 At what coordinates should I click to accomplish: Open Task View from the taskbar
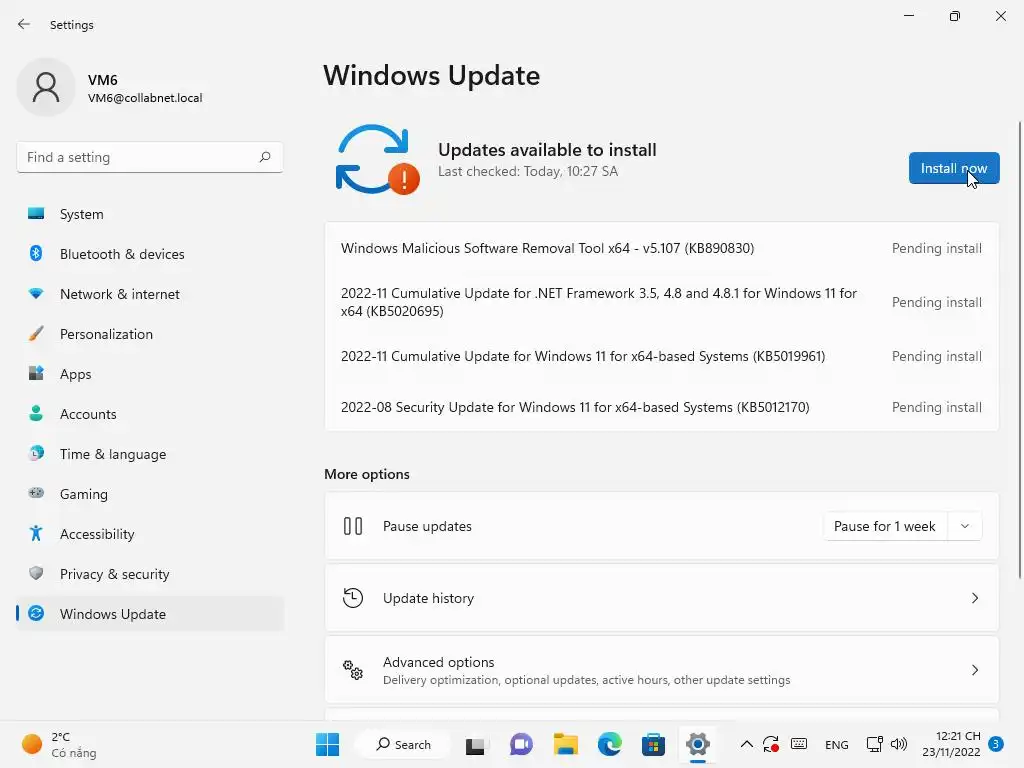tap(475, 744)
